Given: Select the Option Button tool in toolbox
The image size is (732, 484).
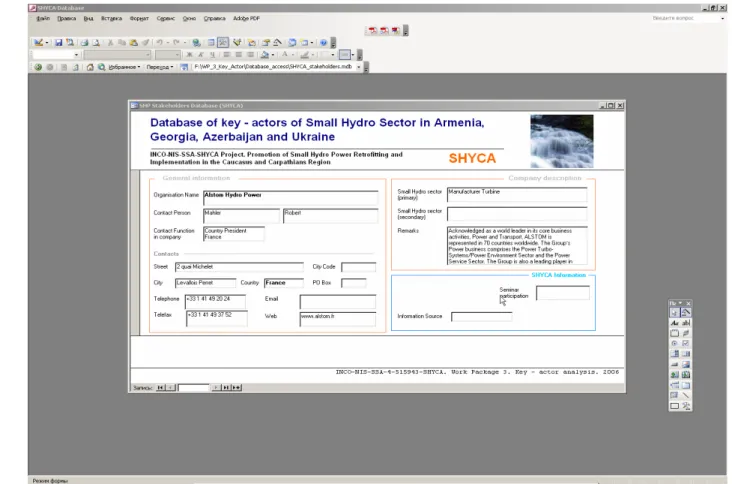Looking at the screenshot, I should point(675,344).
